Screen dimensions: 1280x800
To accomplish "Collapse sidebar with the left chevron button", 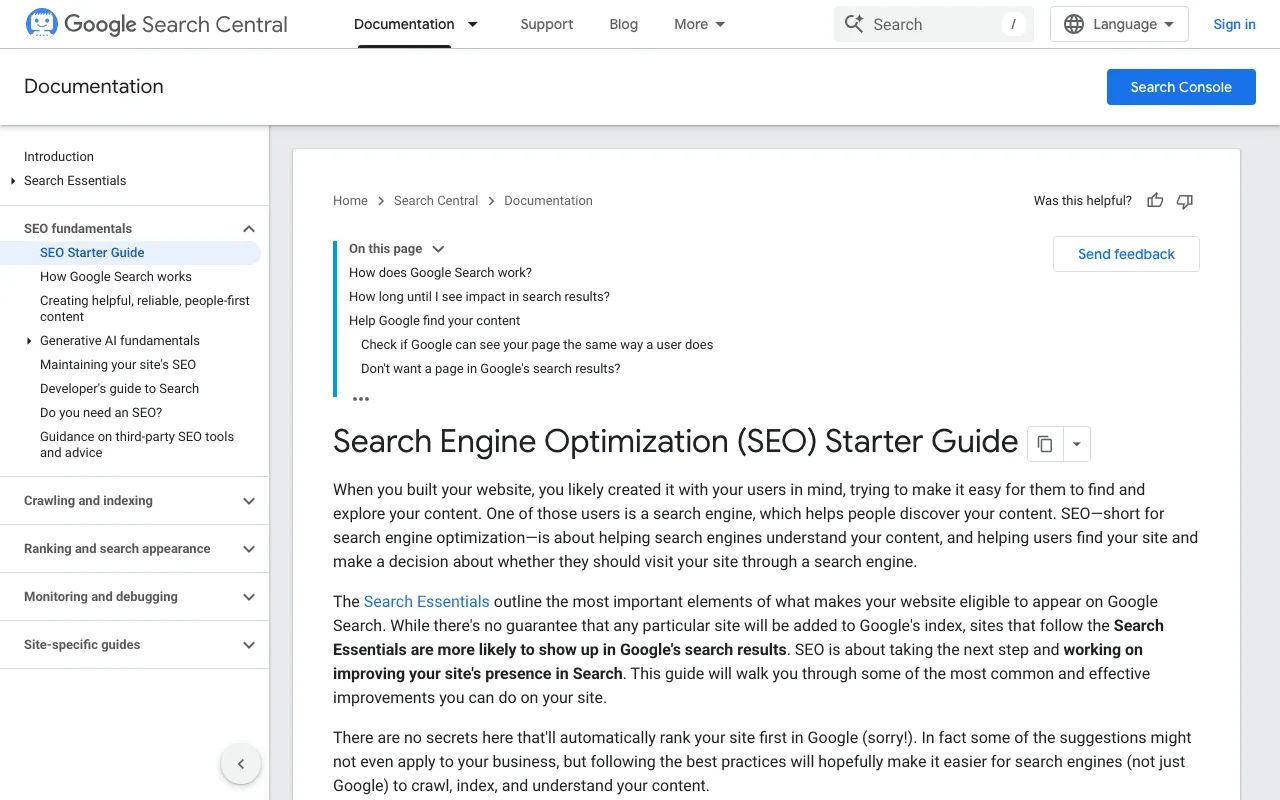I will point(241,765).
